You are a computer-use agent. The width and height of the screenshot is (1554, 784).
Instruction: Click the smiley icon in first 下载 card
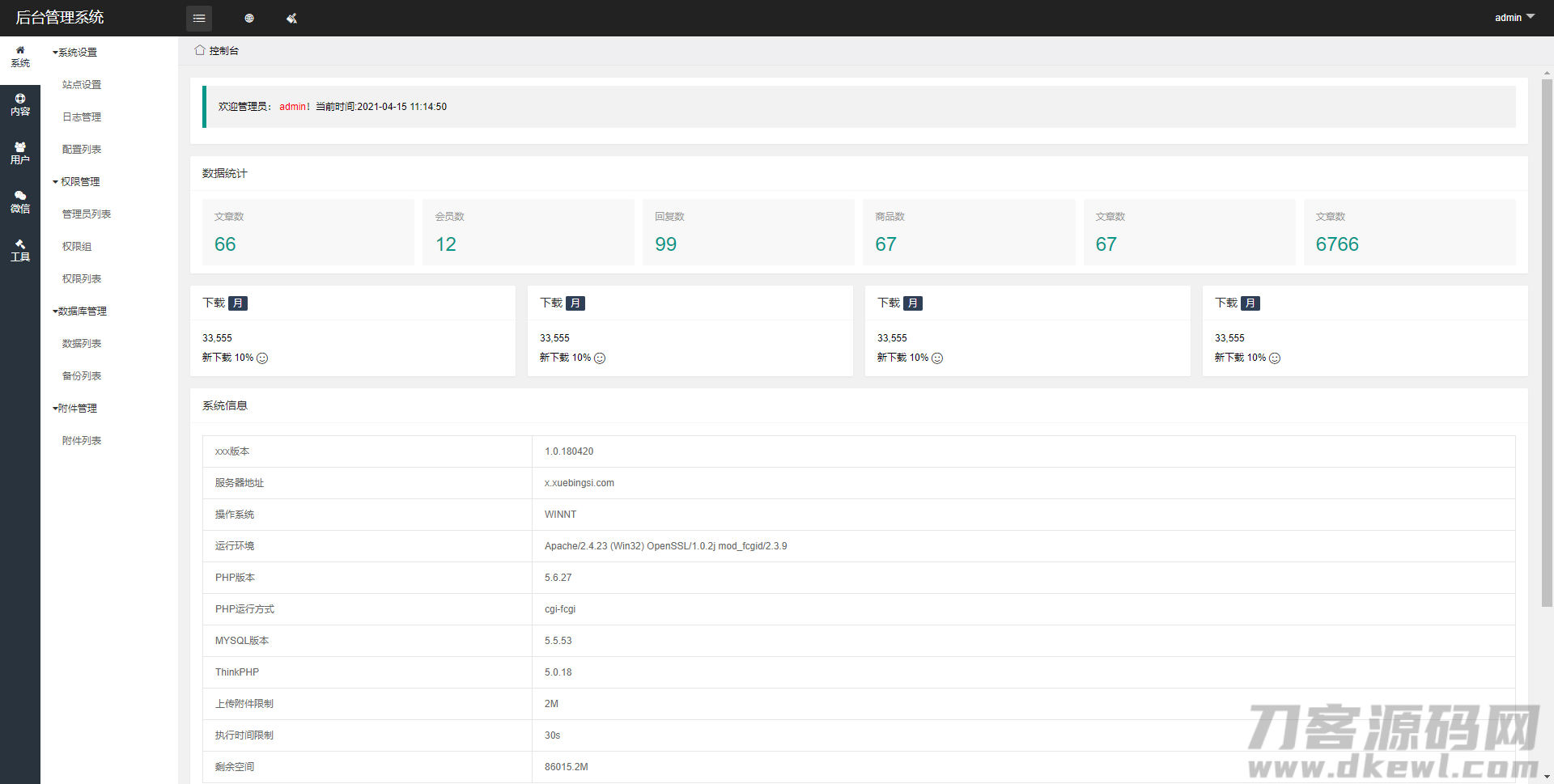(x=262, y=358)
